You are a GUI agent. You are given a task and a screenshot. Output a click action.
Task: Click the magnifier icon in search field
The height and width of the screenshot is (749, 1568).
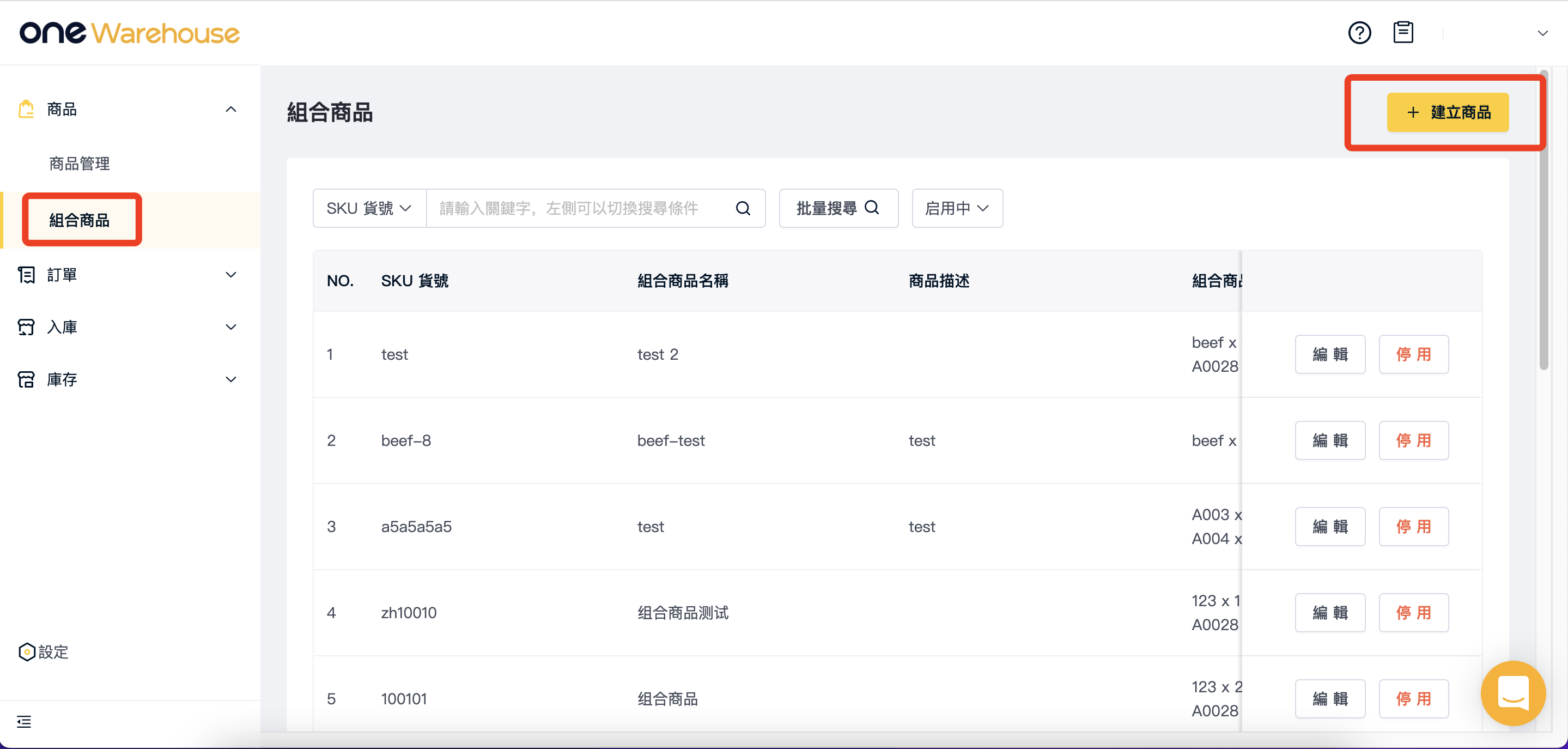[743, 208]
